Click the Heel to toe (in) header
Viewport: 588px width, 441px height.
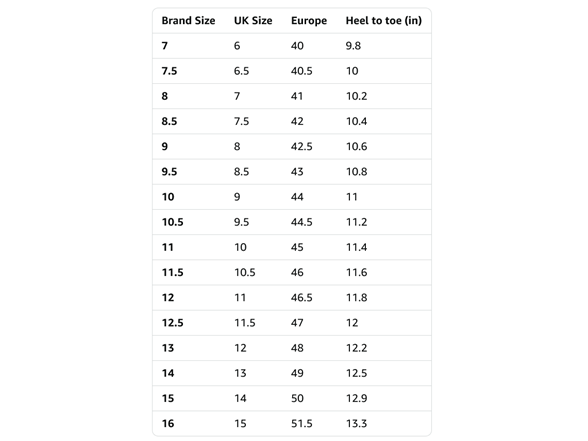point(384,21)
